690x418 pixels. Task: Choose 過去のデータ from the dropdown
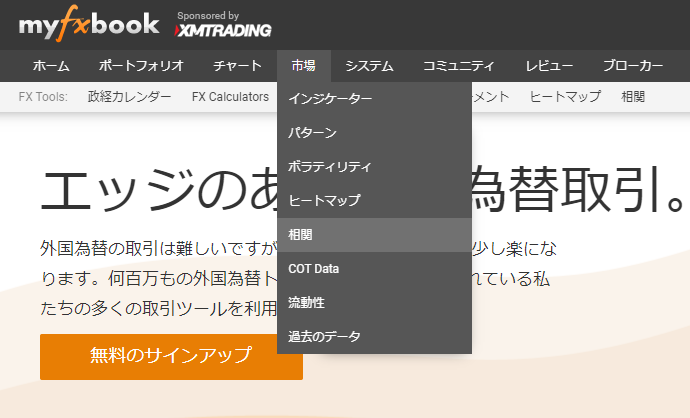click(324, 336)
